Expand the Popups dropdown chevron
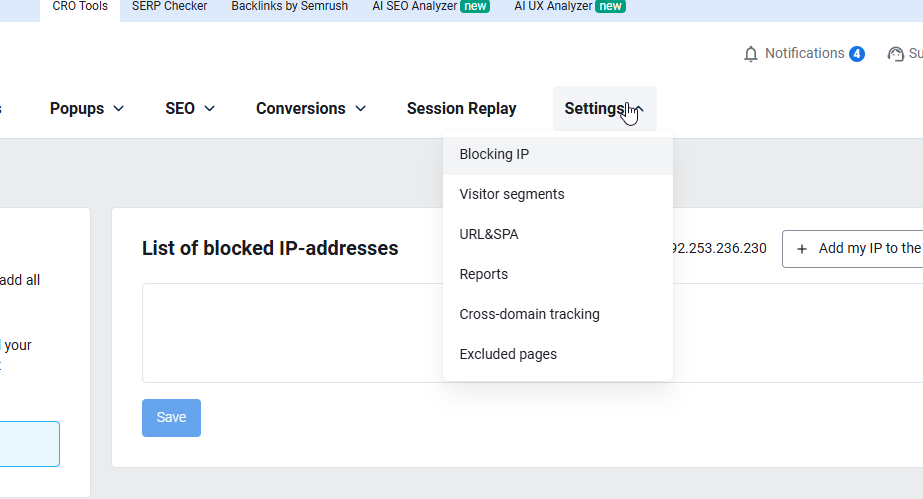The width and height of the screenshot is (923, 499). click(x=118, y=109)
